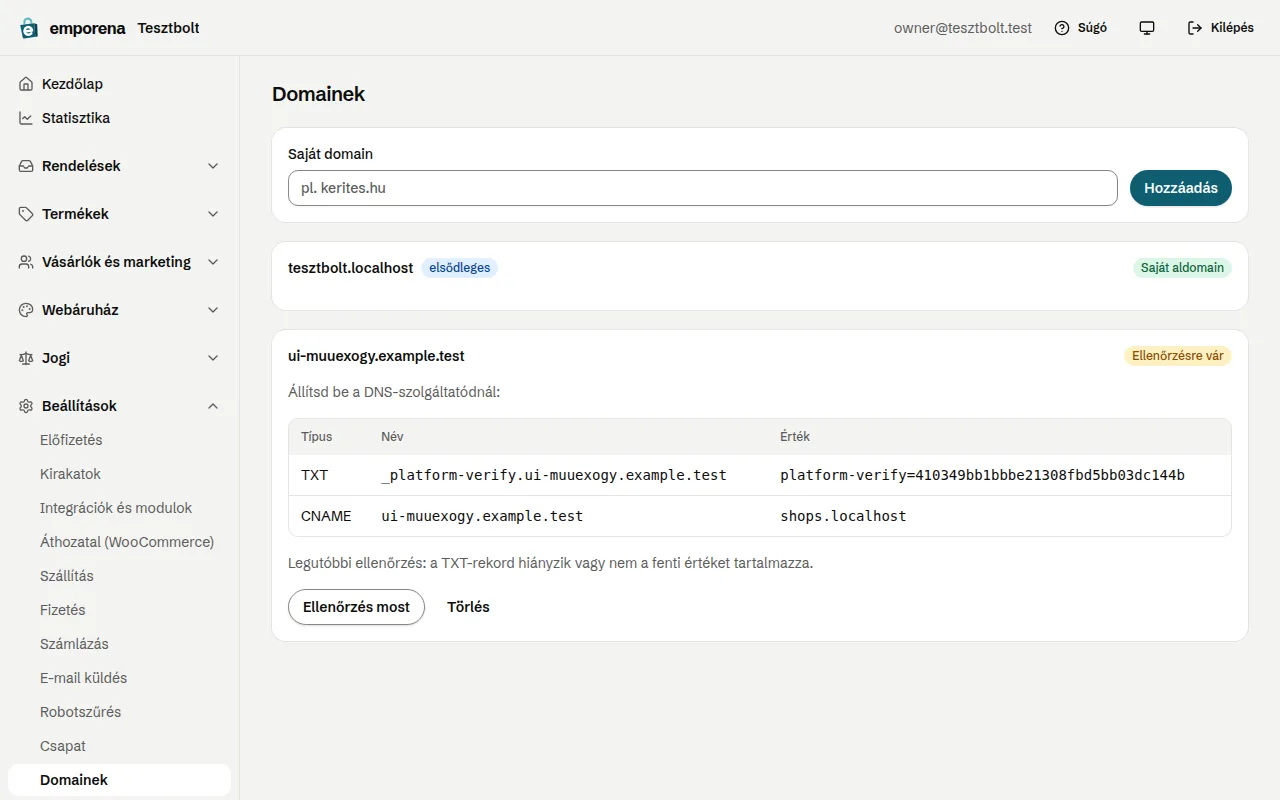Click the Termékek tag icon

(26, 214)
